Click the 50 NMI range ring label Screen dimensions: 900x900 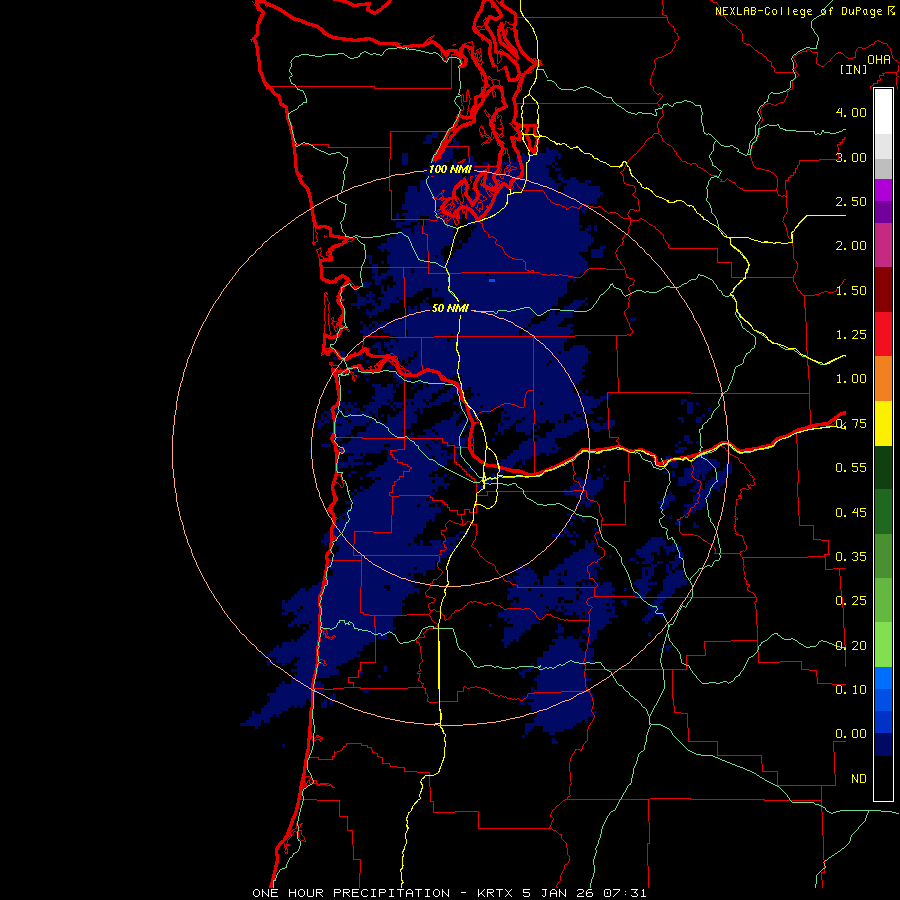point(450,308)
